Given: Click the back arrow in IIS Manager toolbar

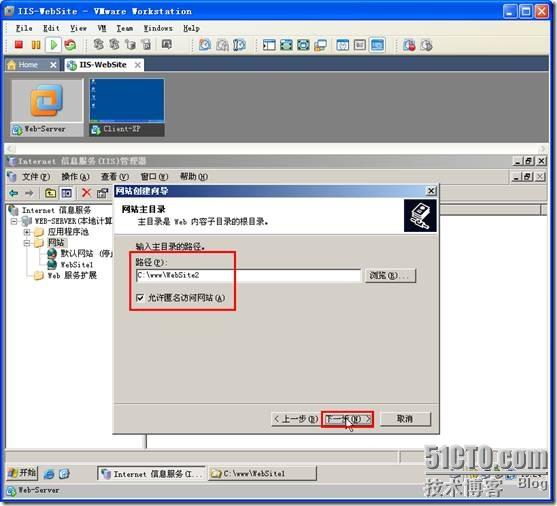Looking at the screenshot, I should (x=13, y=193).
